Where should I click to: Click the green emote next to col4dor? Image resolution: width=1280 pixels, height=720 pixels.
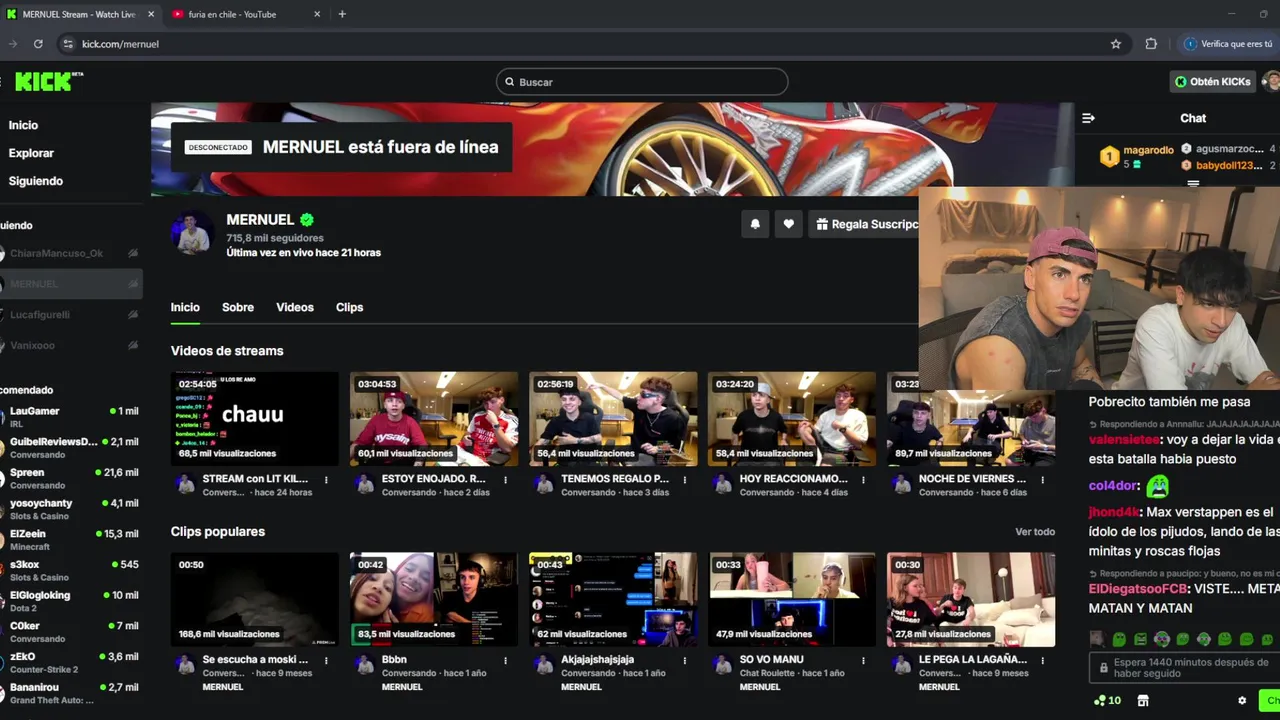tap(1157, 486)
